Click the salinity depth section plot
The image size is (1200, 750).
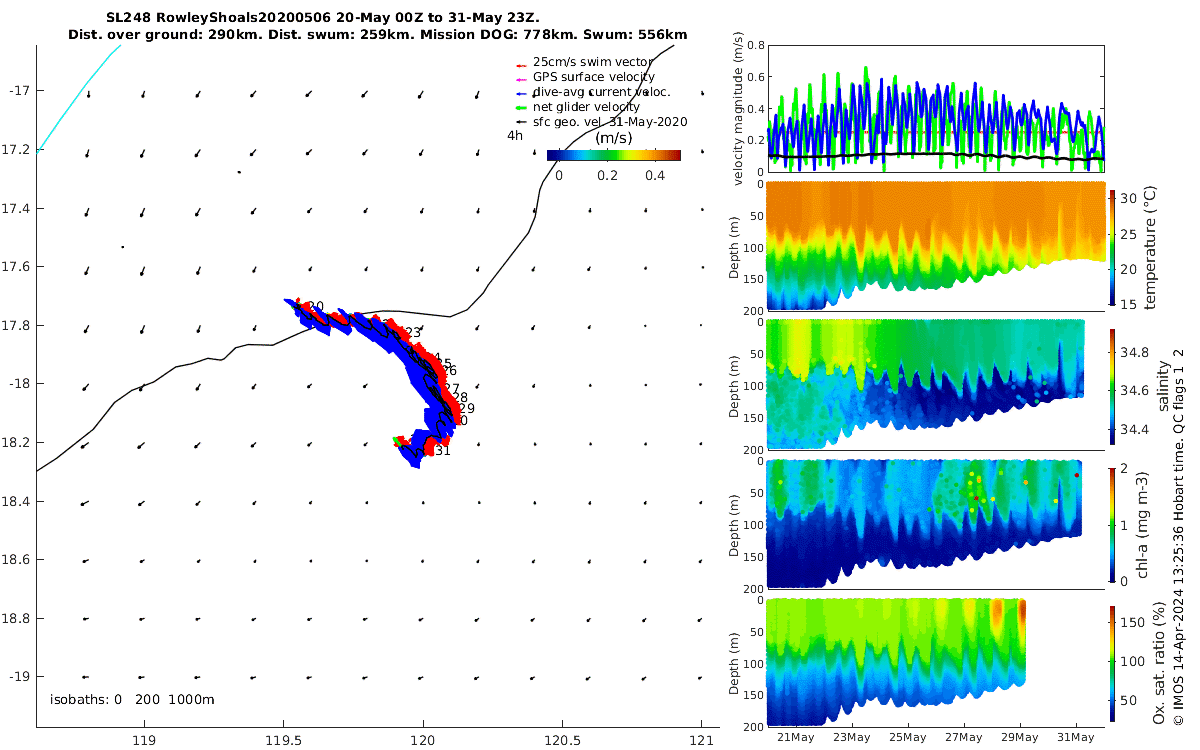(936, 385)
